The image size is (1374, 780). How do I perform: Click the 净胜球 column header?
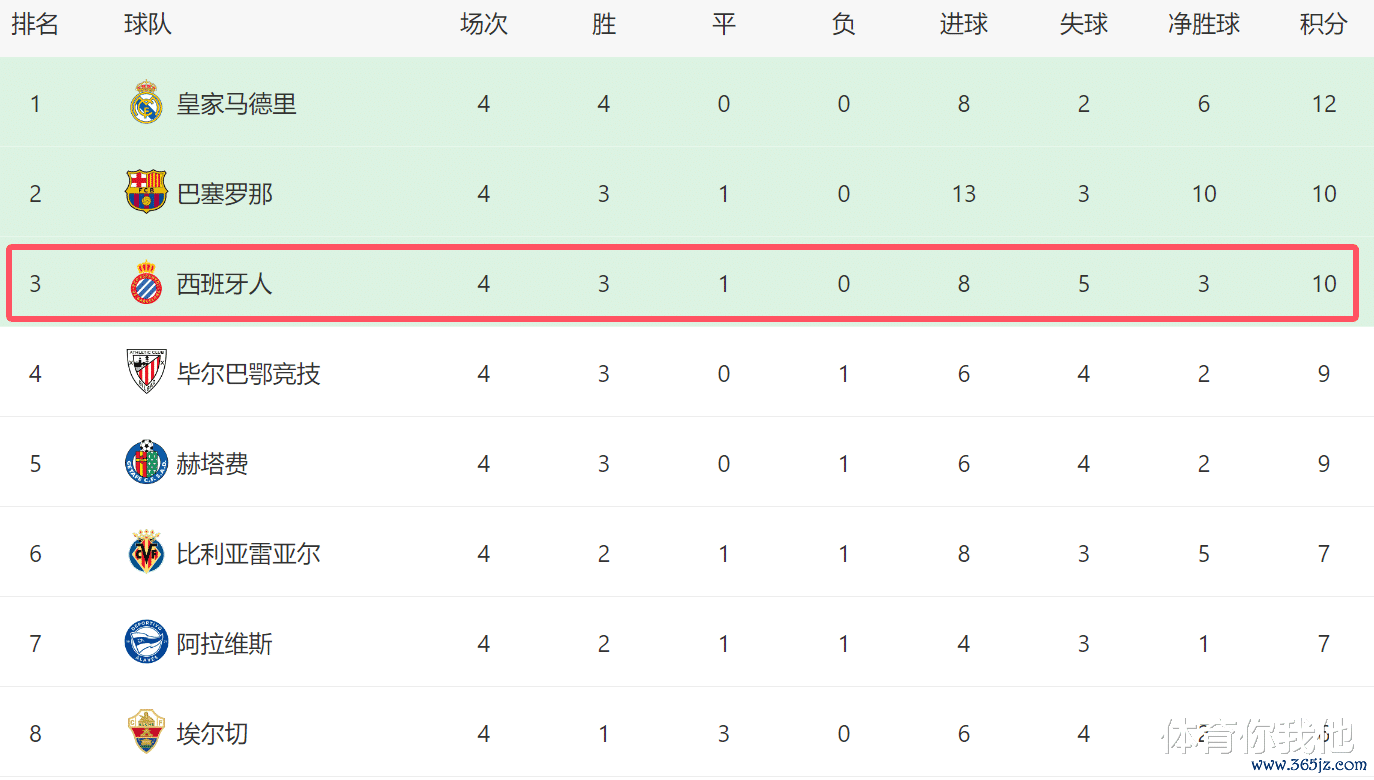click(1203, 25)
